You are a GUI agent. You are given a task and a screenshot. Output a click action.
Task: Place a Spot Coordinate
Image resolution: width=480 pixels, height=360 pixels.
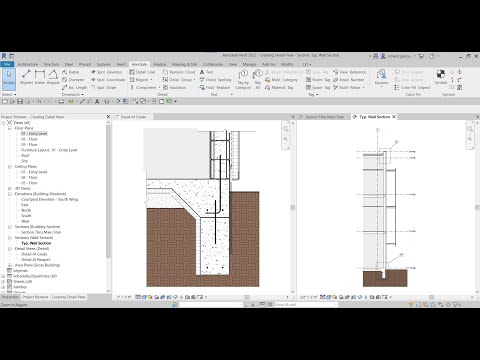108,80
